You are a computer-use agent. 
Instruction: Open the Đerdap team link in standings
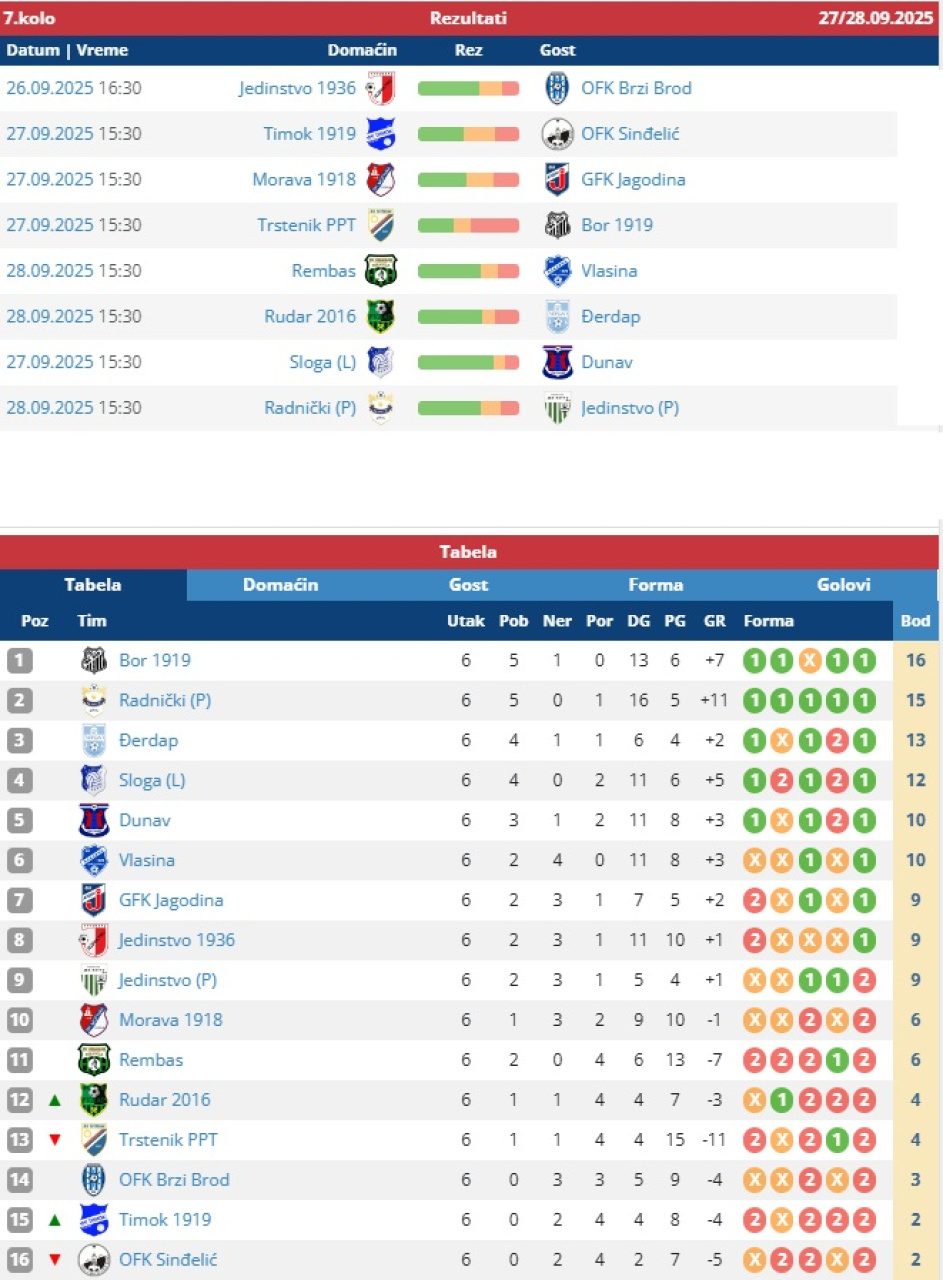[148, 740]
